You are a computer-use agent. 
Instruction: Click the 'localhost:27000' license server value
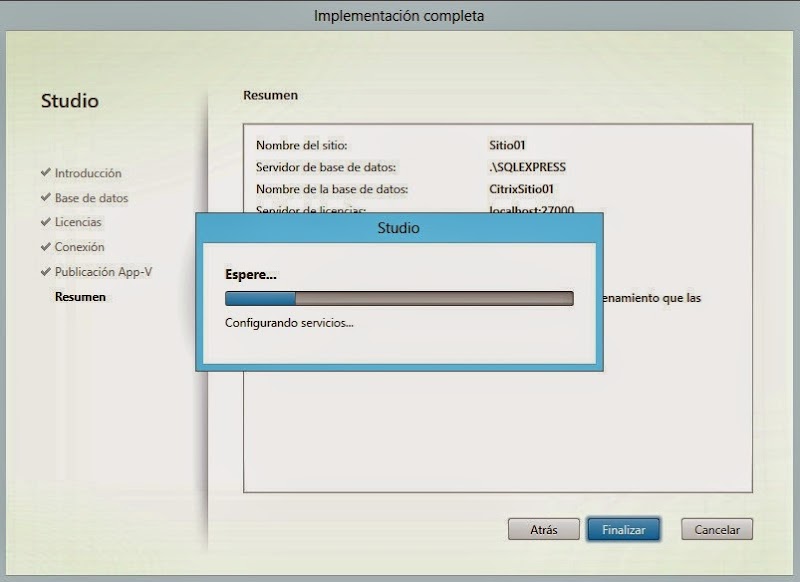tap(532, 209)
